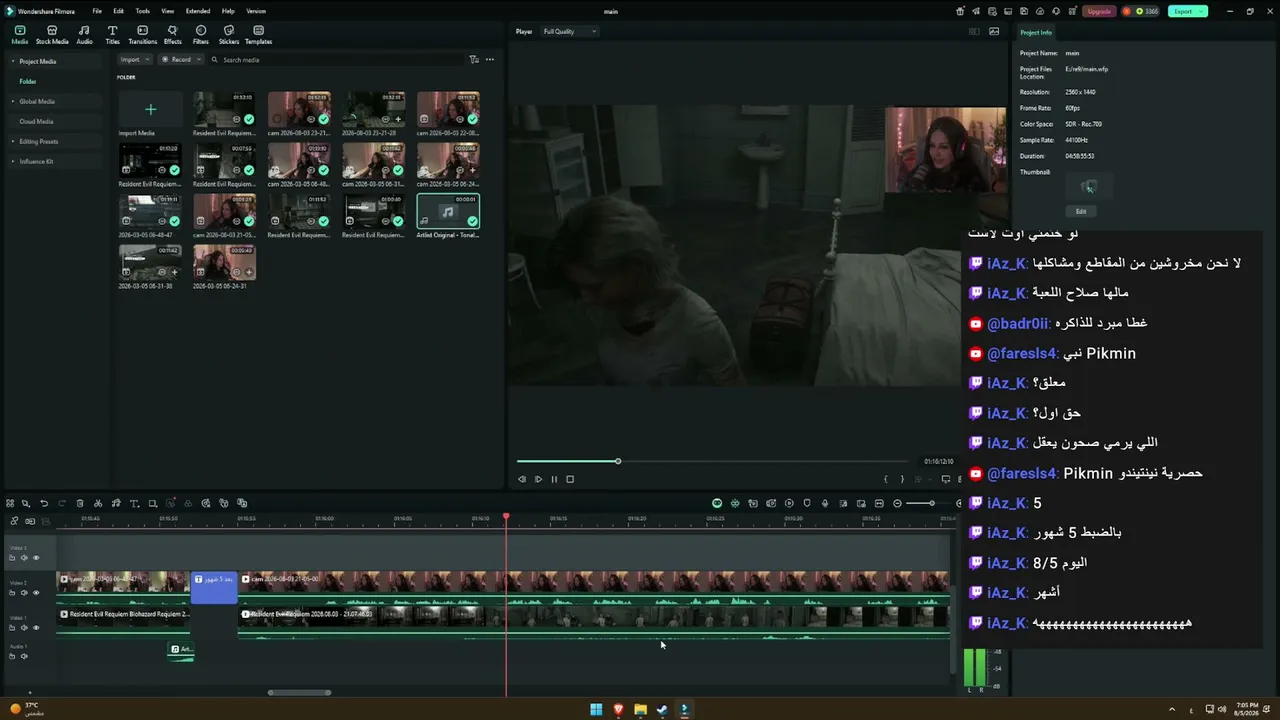Pause the player preview
Viewport: 1280px width, 720px height.
coord(554,479)
